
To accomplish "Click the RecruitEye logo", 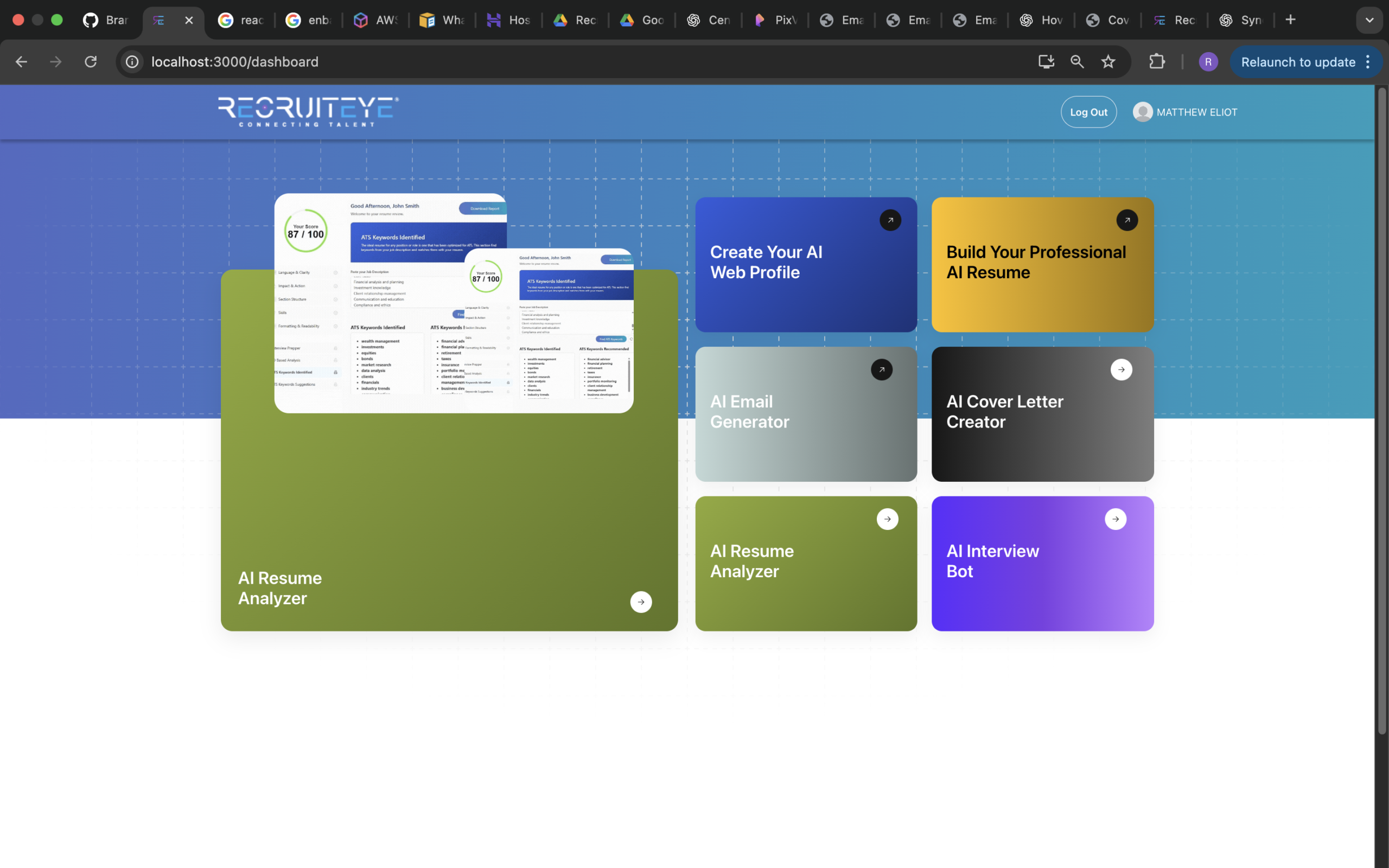I will pyautogui.click(x=308, y=111).
